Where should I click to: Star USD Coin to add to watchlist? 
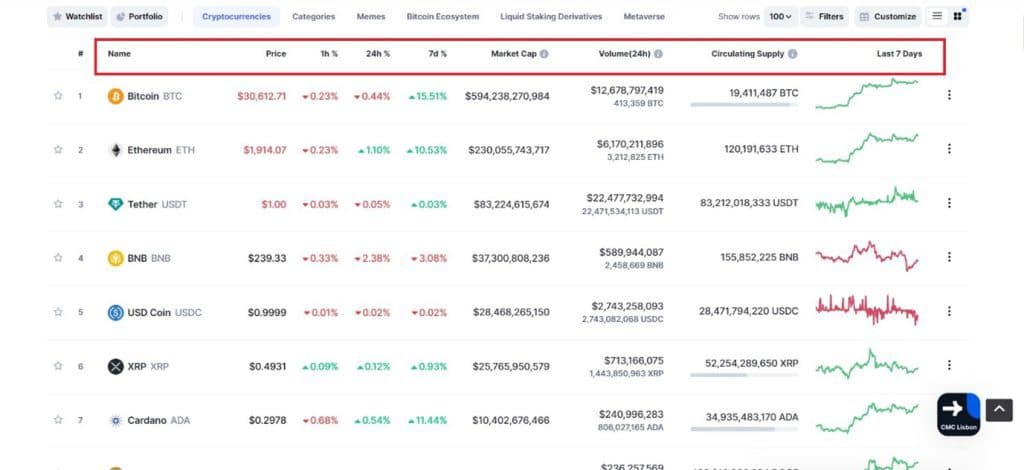(x=58, y=312)
